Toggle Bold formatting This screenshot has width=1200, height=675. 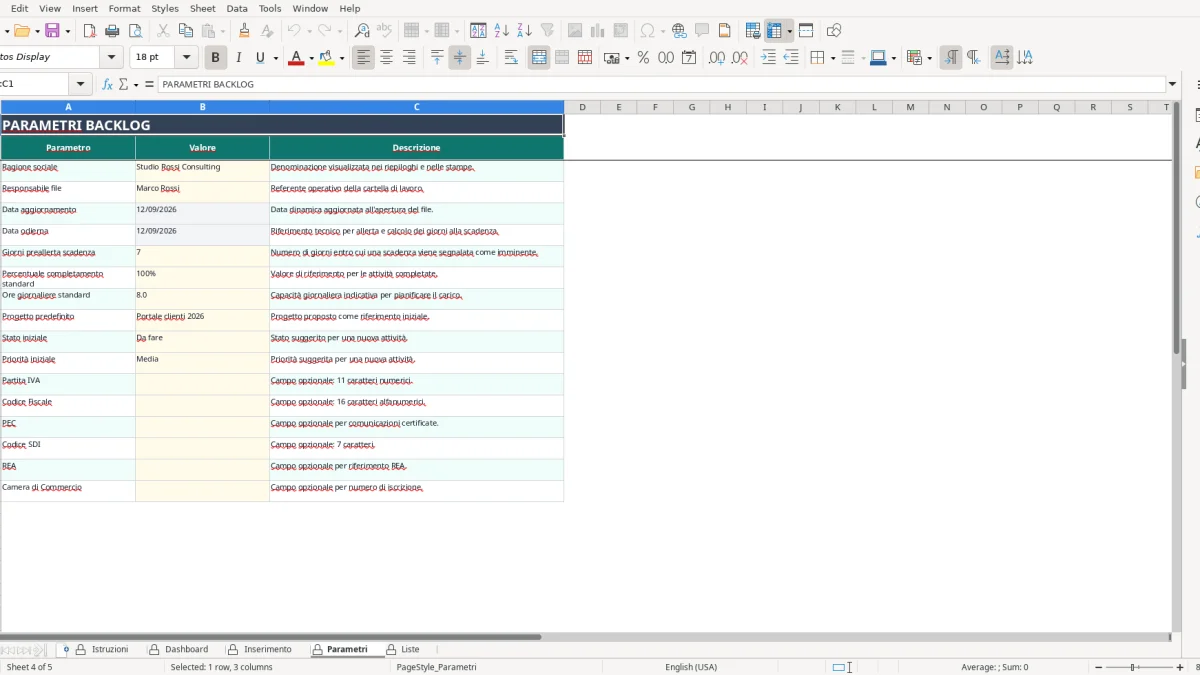215,58
